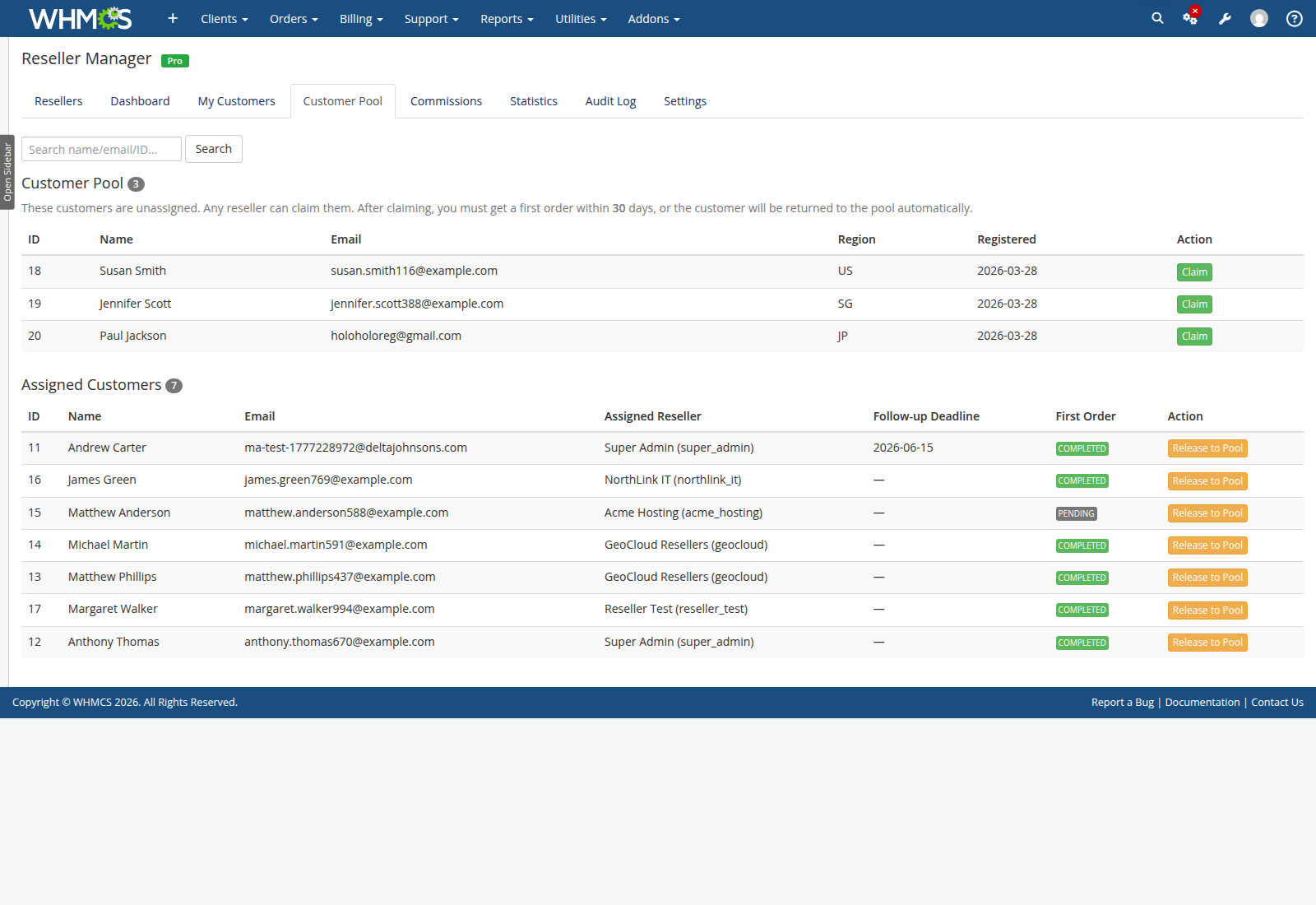Click the name Anthony Thomas

pos(114,642)
